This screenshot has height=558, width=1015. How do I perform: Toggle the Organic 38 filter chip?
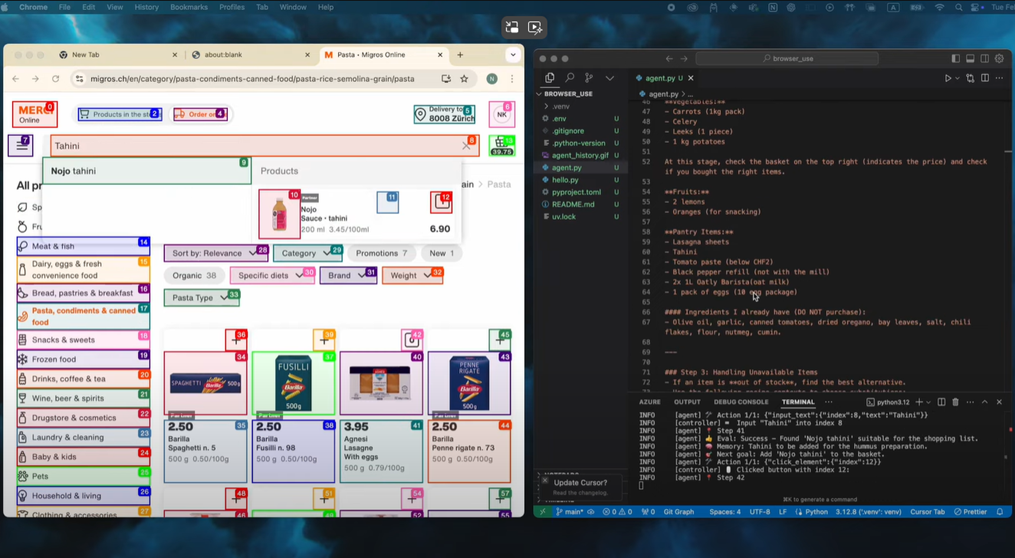tap(194, 275)
